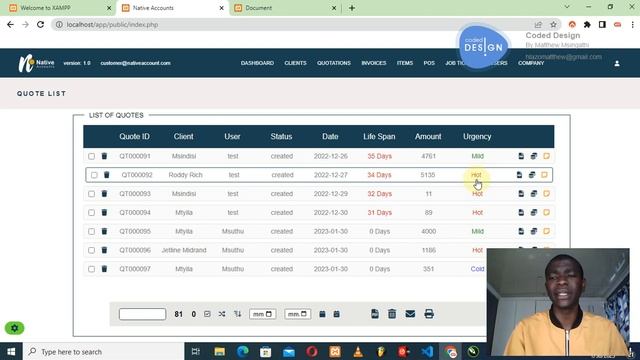Bookmark the page with the star icon
This screenshot has height=360, width=640.
(553, 24)
